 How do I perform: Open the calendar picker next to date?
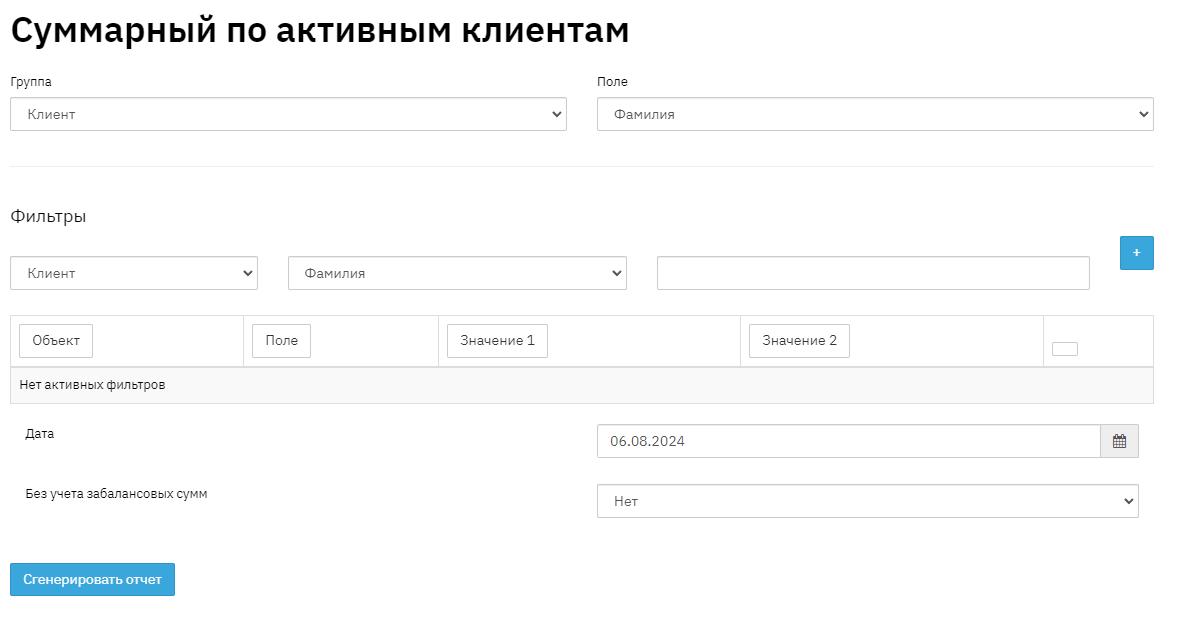1119,441
